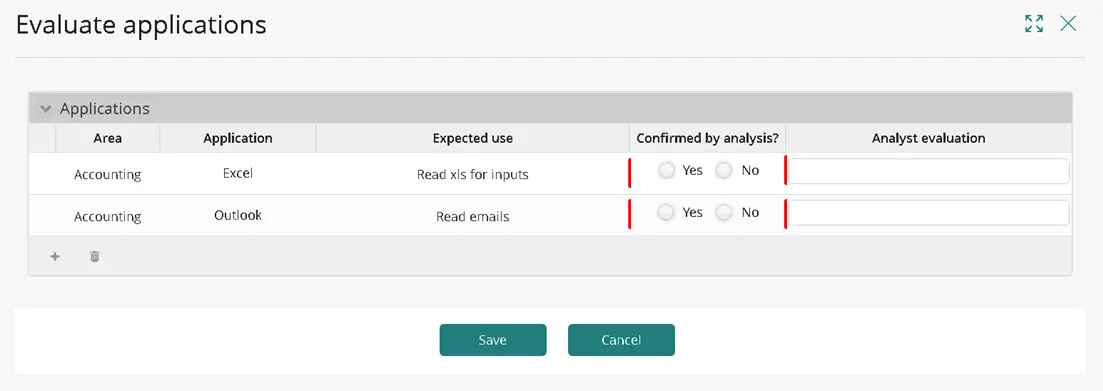
Task: Click the Area column header
Action: (108, 138)
